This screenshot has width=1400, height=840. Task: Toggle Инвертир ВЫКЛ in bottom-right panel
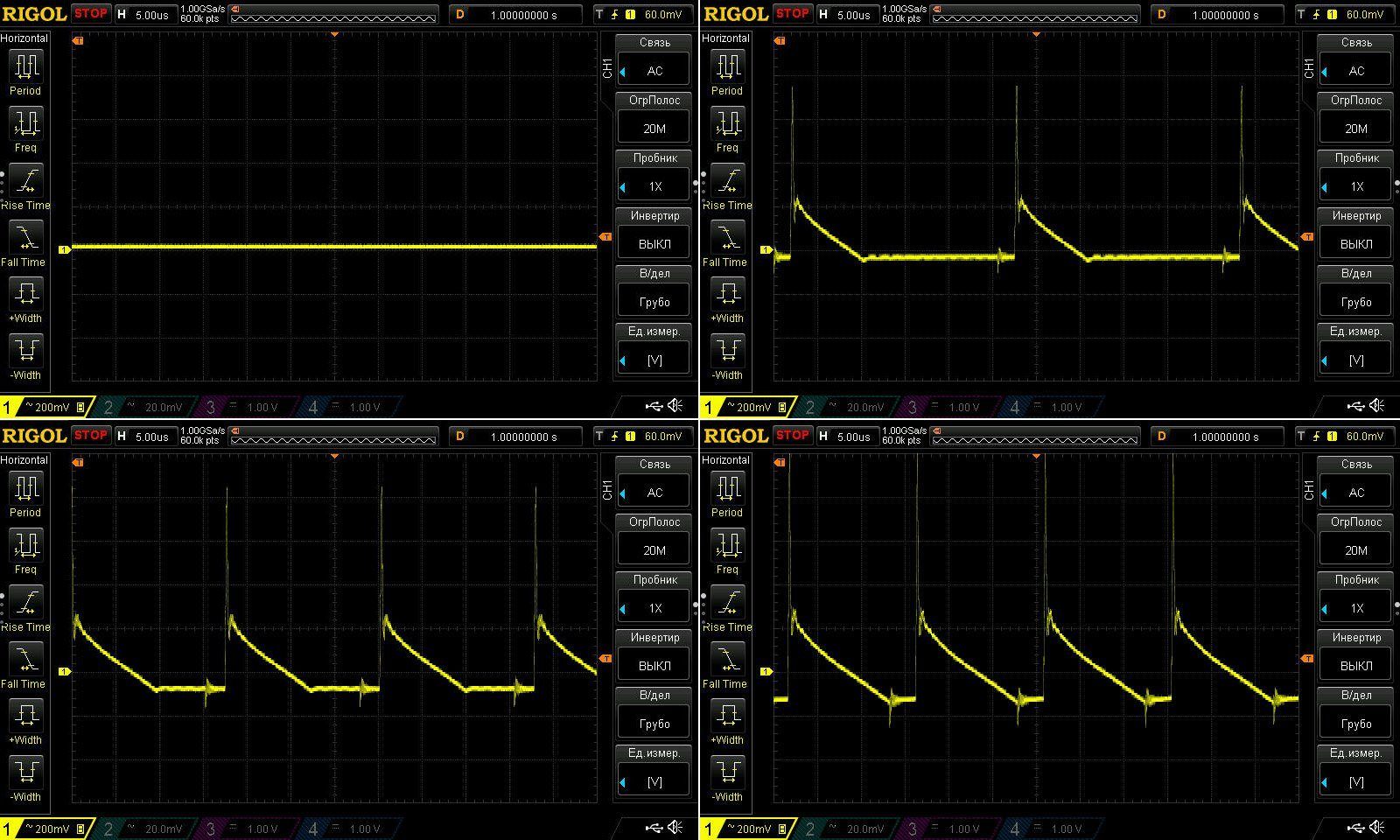click(x=1355, y=666)
